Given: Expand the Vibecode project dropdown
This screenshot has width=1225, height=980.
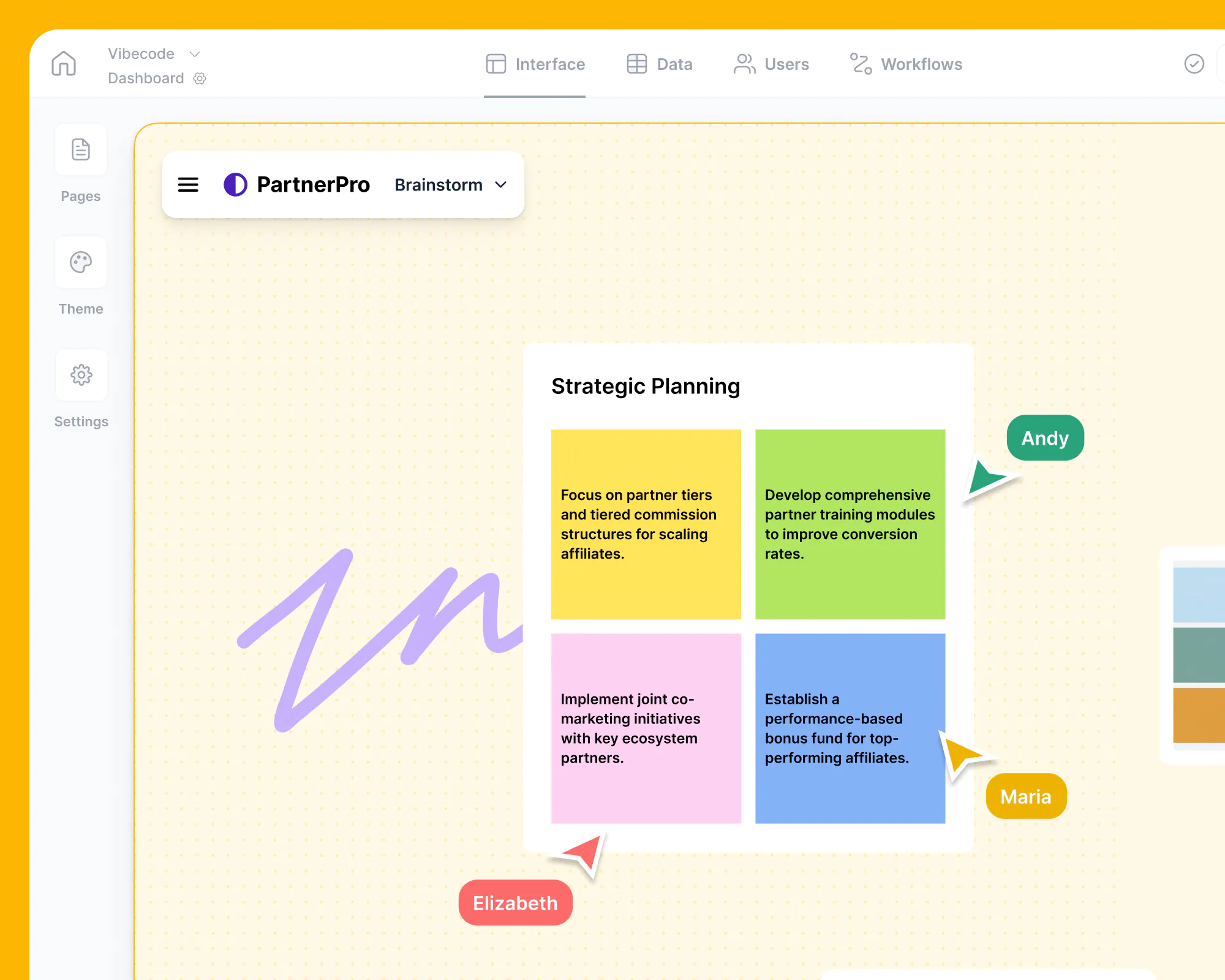Looking at the screenshot, I should [x=195, y=54].
